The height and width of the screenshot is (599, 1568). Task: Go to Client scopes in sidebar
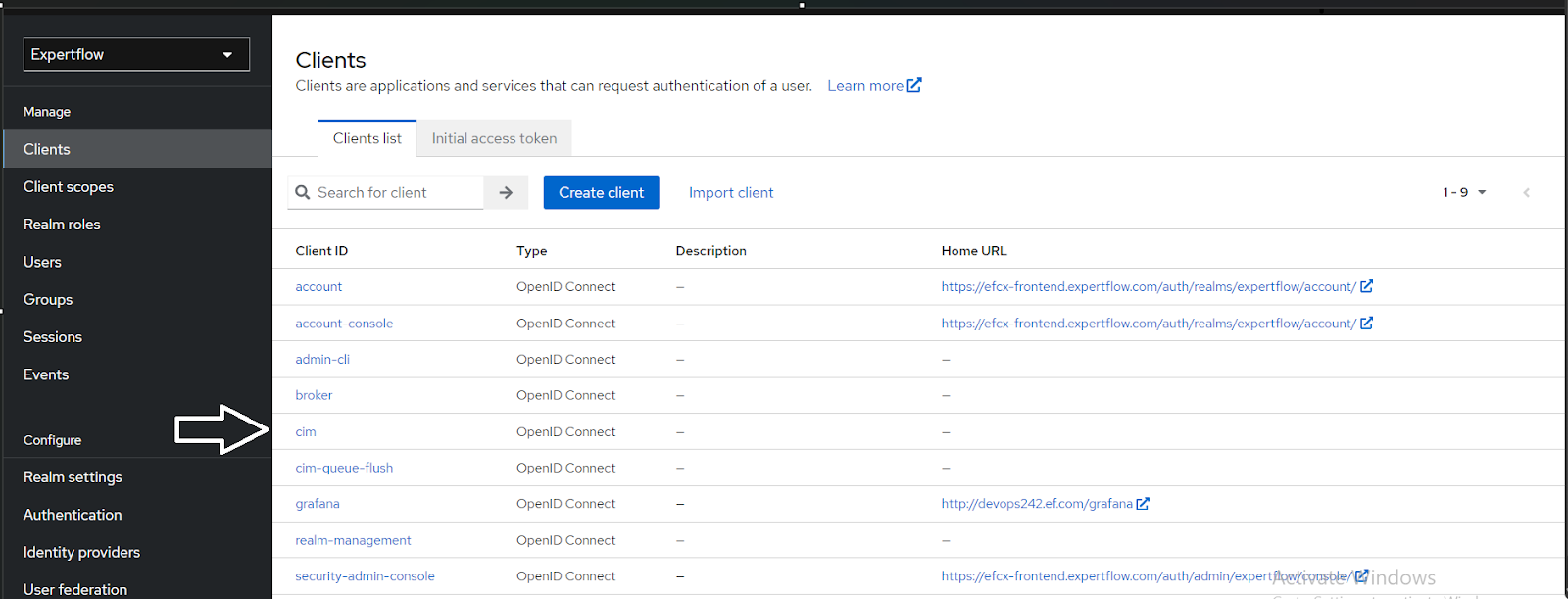coord(69,186)
